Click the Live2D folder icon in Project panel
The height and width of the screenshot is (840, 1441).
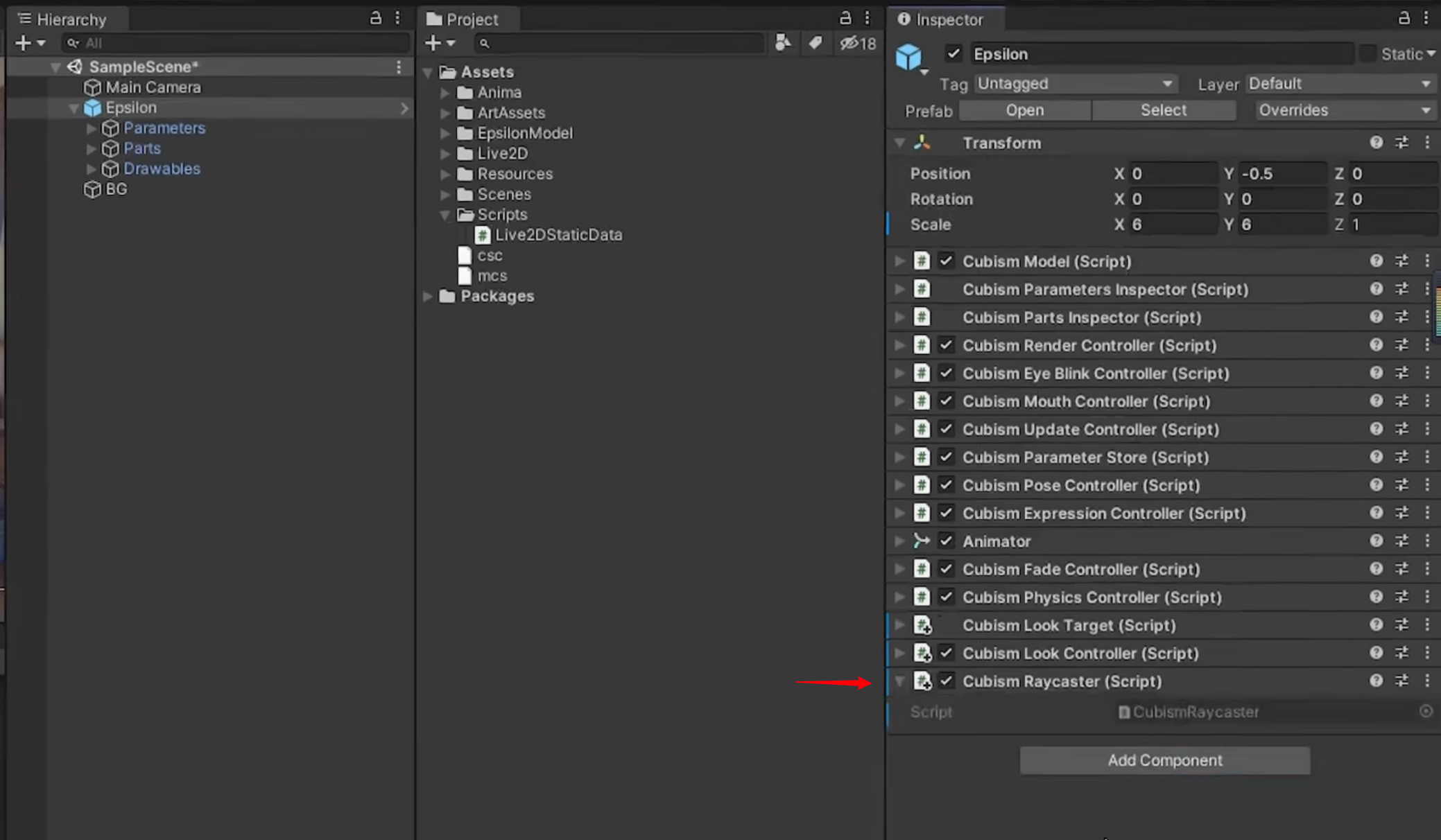click(x=467, y=153)
